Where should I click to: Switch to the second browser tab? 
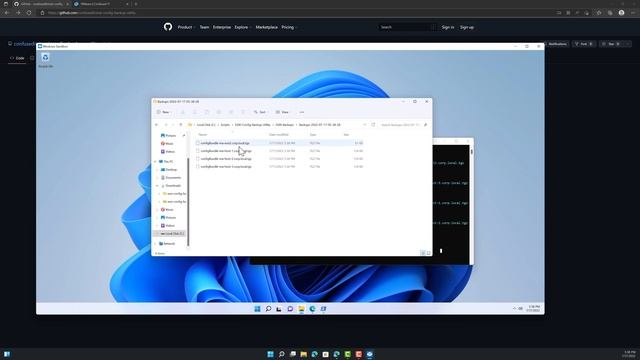click(101, 4)
